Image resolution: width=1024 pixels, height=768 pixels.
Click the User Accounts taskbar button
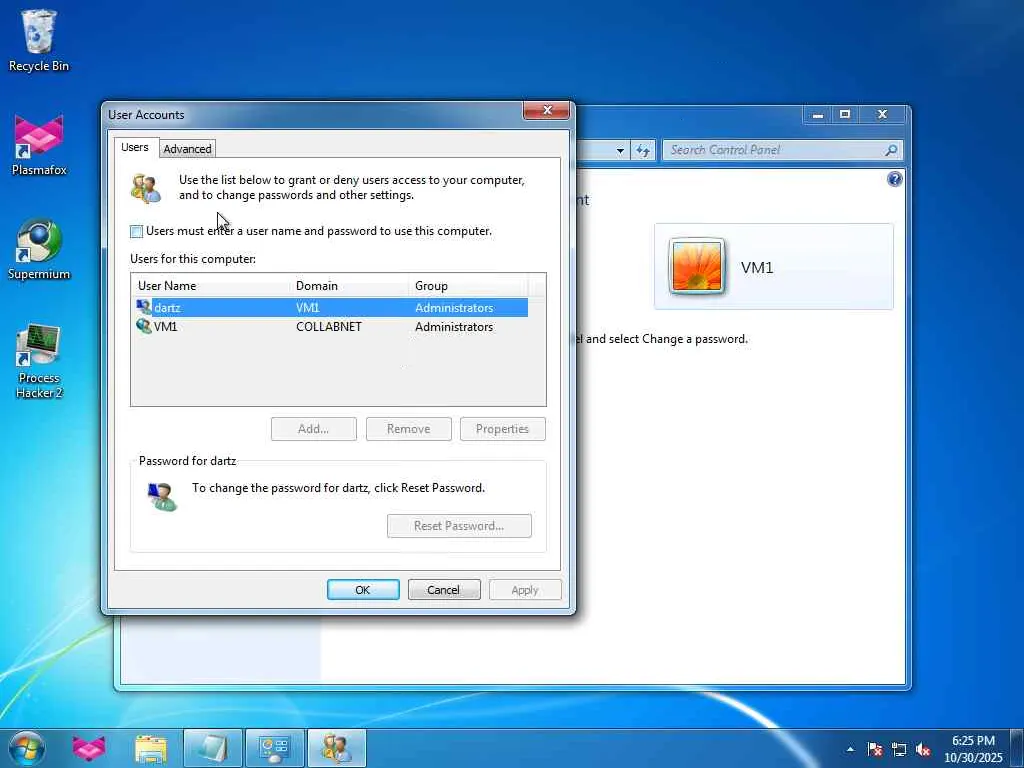(336, 748)
